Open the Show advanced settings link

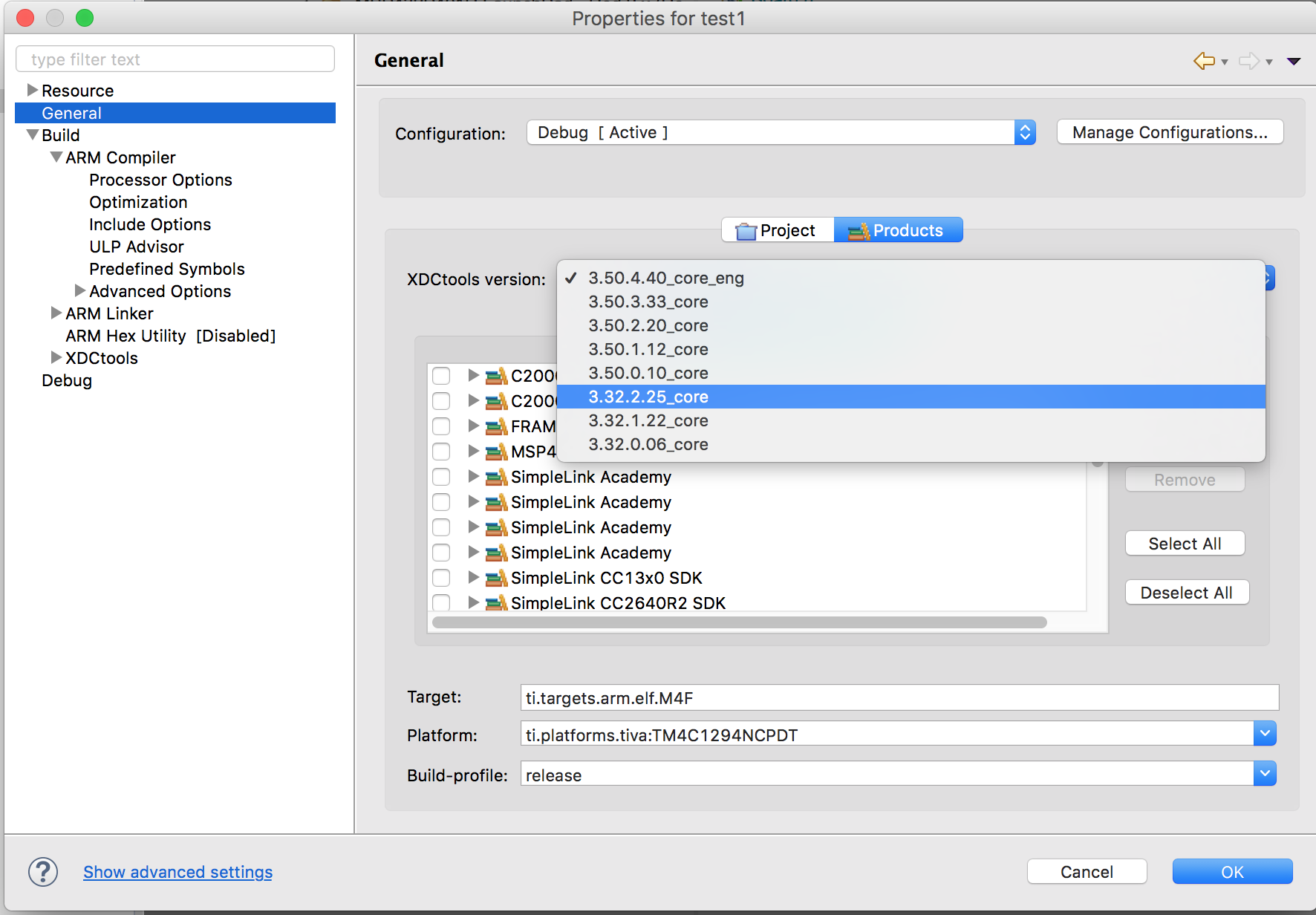click(x=177, y=872)
